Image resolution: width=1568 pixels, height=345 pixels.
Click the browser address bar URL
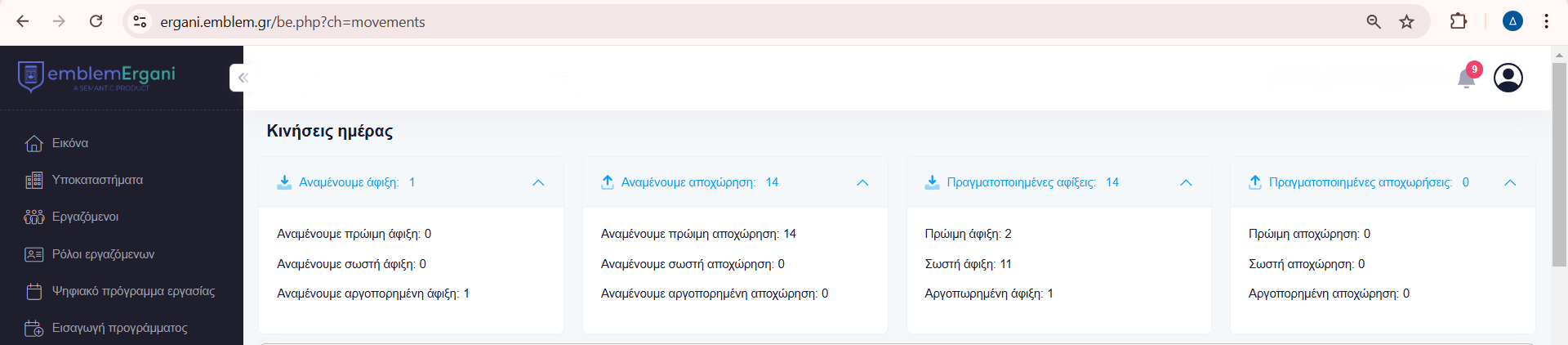(292, 22)
